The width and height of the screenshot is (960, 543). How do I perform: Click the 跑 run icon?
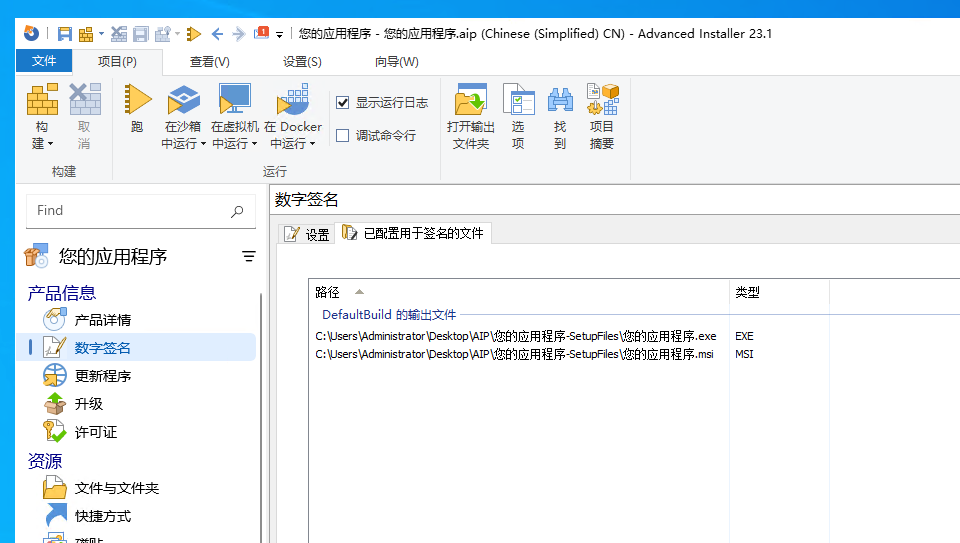click(x=138, y=100)
